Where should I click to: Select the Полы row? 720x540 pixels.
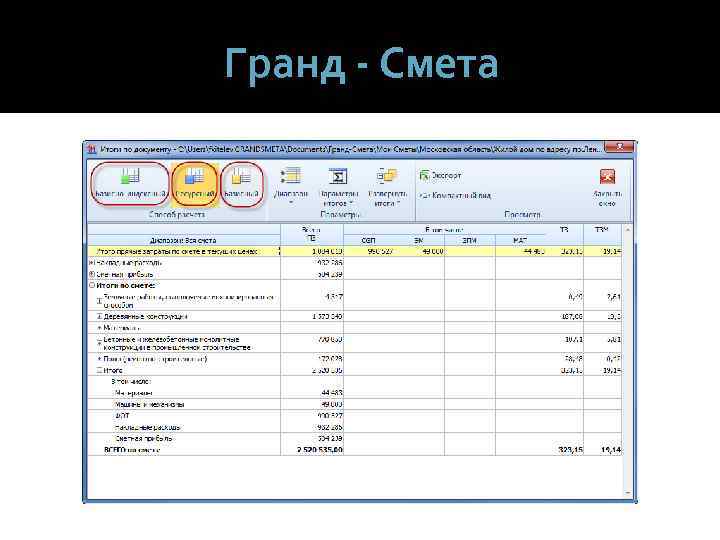coord(354,359)
